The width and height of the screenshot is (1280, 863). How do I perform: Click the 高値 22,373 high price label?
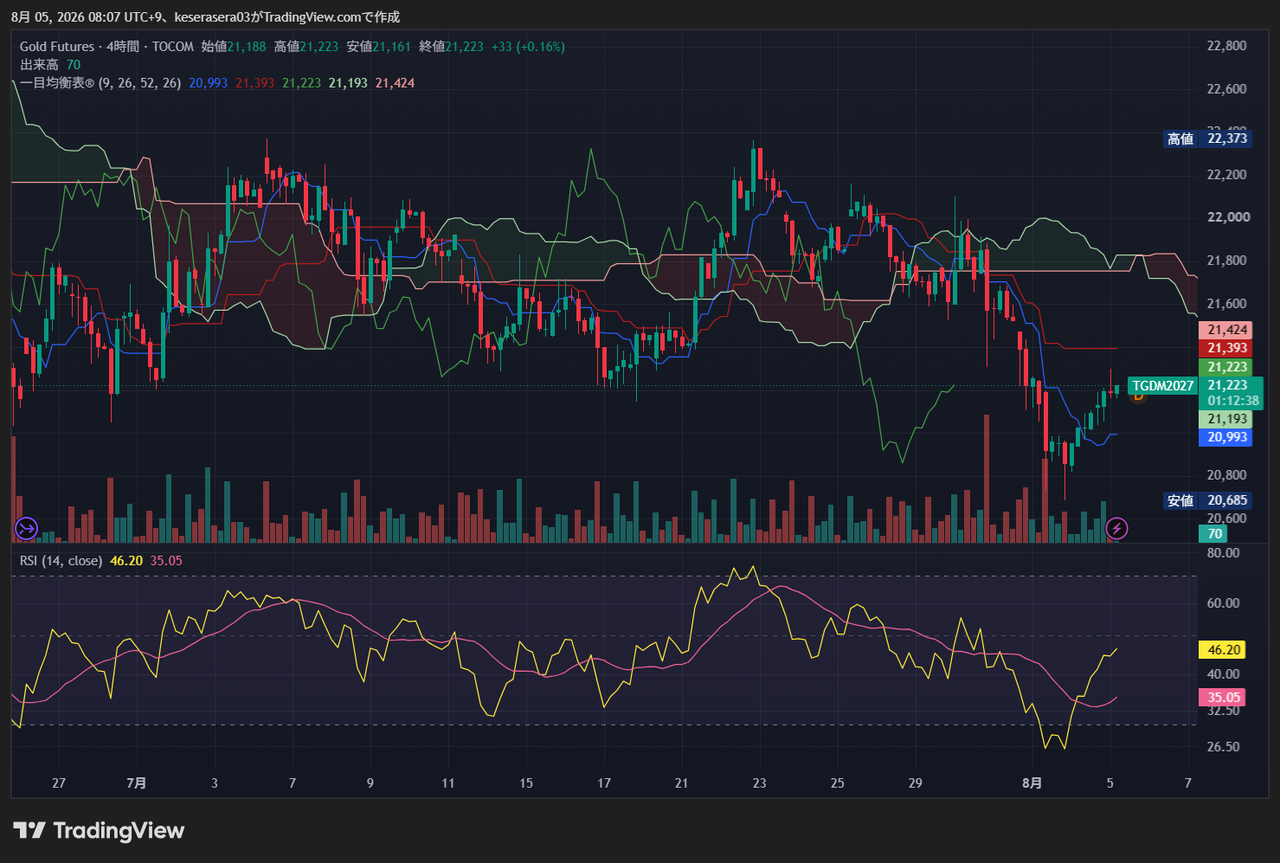[x=1208, y=139]
